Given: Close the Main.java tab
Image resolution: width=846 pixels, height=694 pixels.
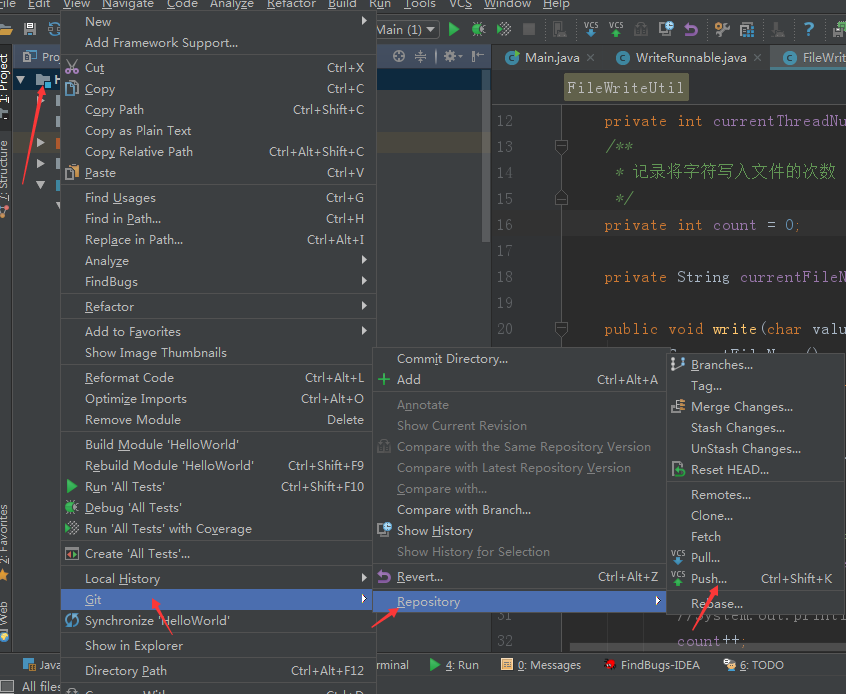Looking at the screenshot, I should 591,57.
